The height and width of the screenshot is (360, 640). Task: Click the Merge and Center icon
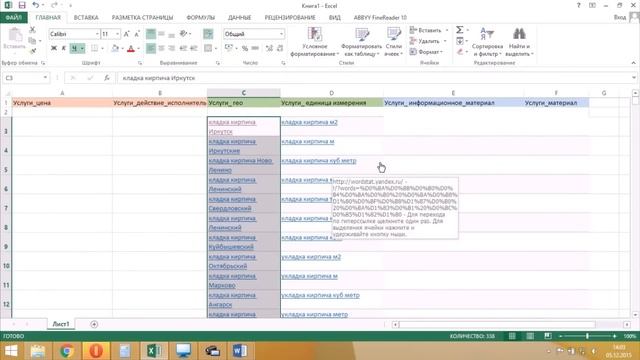click(208, 48)
